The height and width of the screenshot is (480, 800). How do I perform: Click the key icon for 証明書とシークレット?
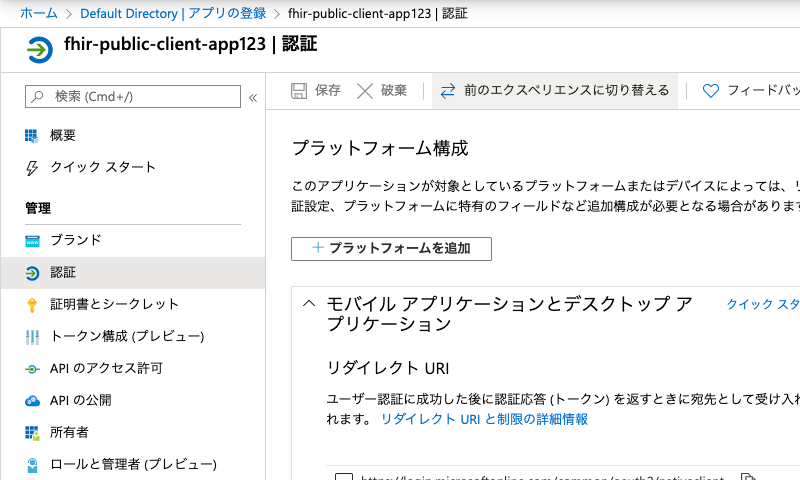click(x=32, y=305)
